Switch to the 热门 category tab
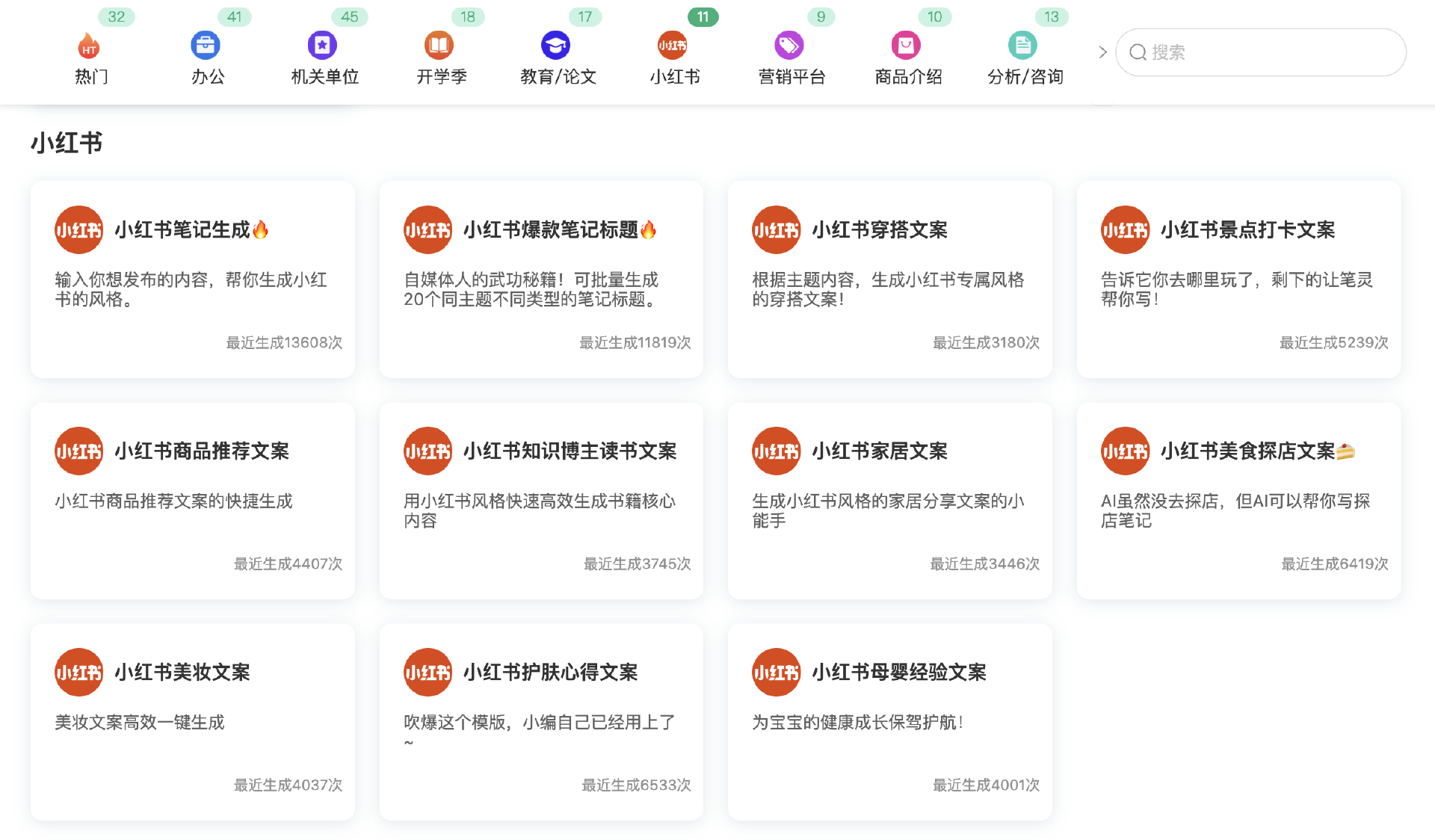This screenshot has width=1435, height=840. point(91,76)
